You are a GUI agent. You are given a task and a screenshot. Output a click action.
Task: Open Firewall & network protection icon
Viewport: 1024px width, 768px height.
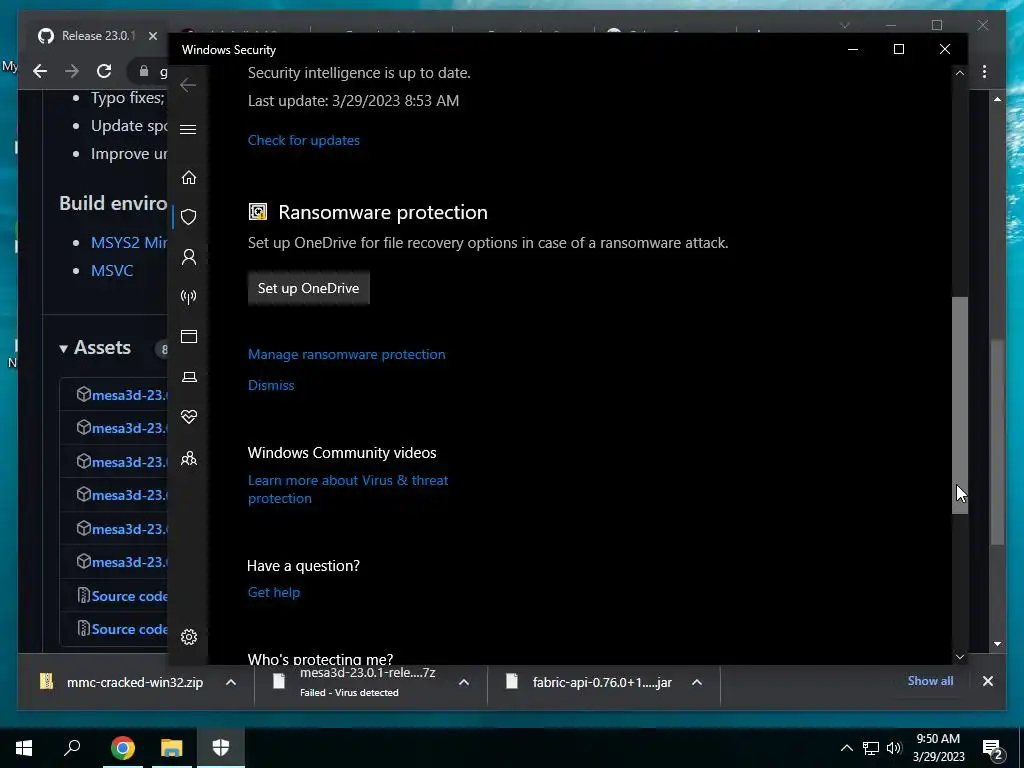coord(189,297)
